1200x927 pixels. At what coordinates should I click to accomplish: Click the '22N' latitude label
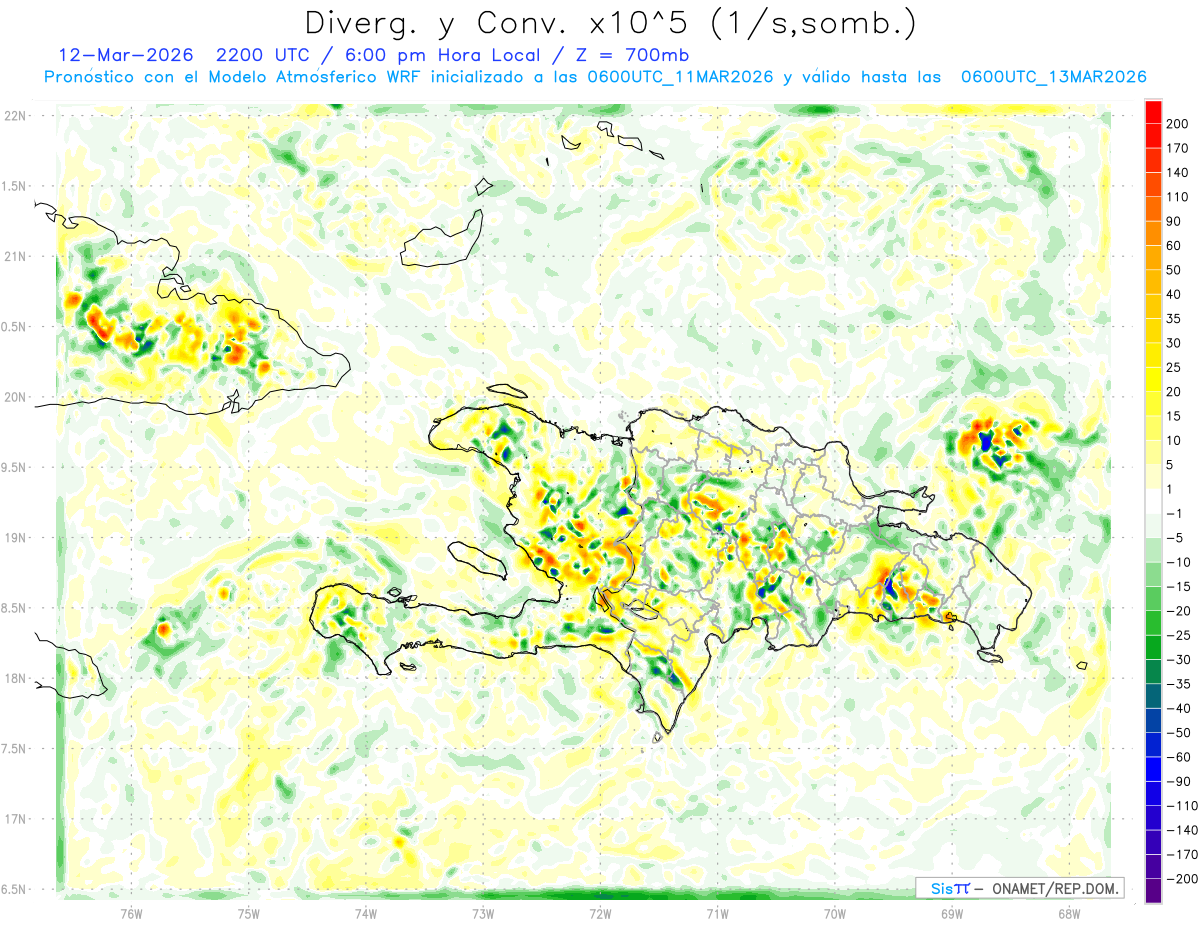tap(15, 116)
